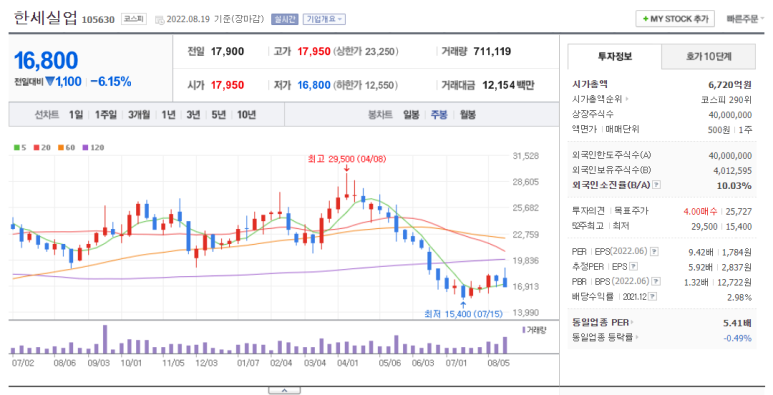The width and height of the screenshot is (773, 395).
Task: Open the help icon next to PBR BPS(2022.06)
Action: point(656,282)
